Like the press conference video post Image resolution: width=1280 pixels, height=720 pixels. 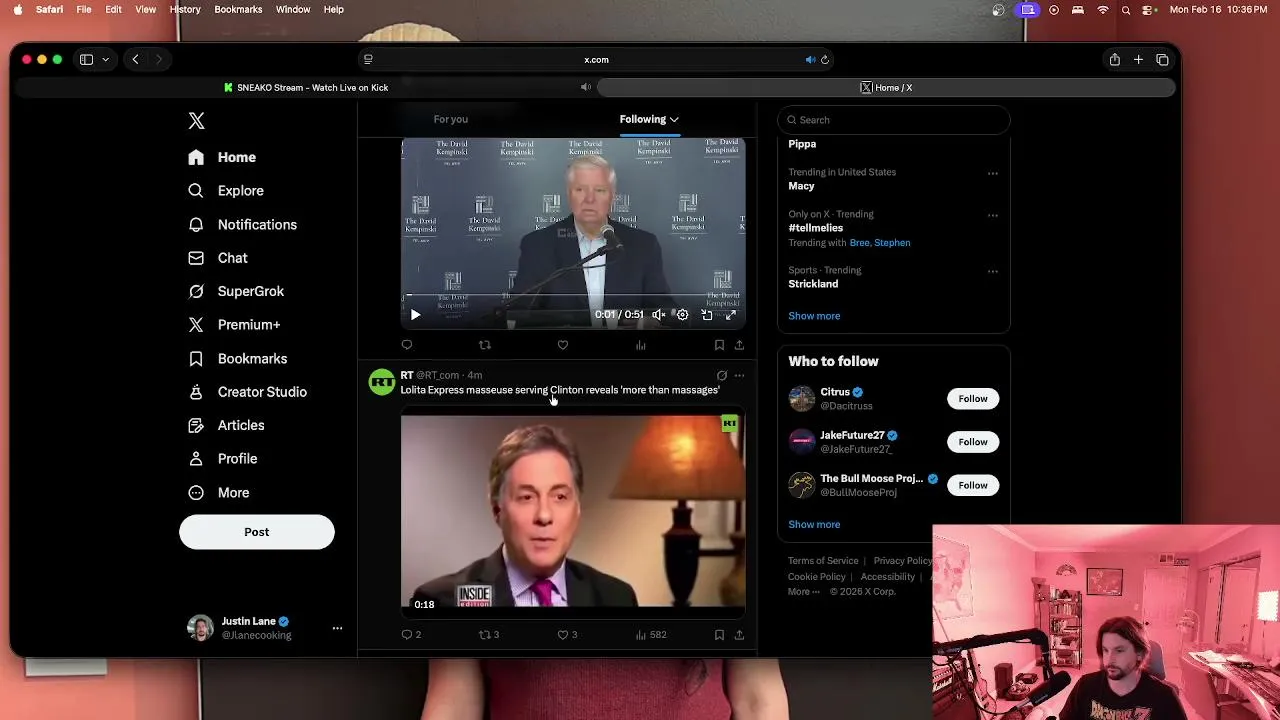pyautogui.click(x=563, y=345)
